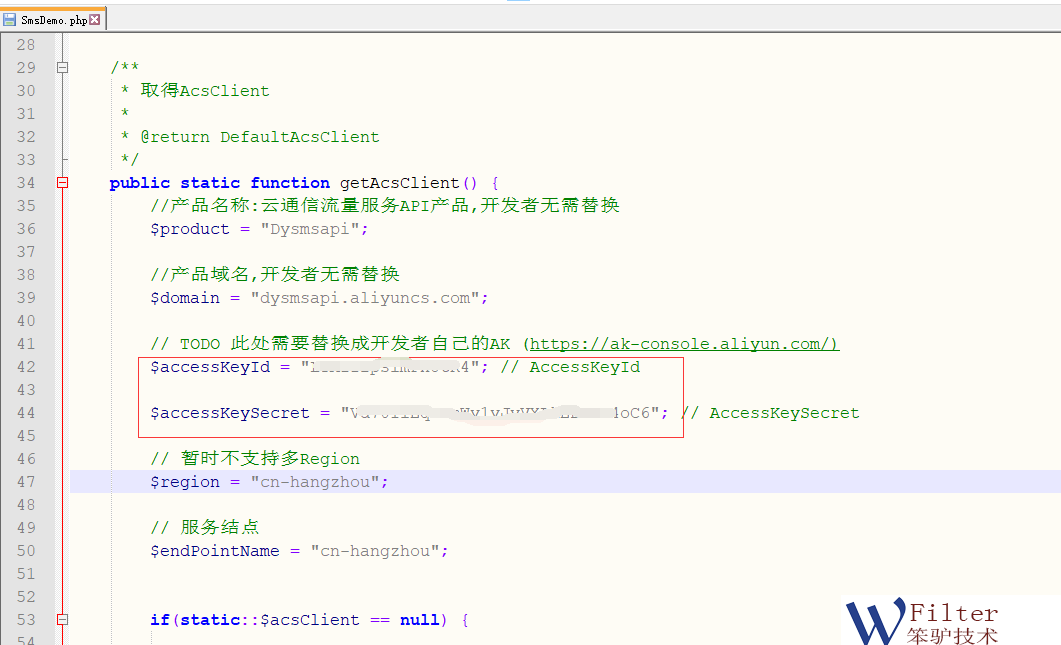Click line number 42 in the margin
The width and height of the screenshot is (1061, 645).
(x=26, y=367)
